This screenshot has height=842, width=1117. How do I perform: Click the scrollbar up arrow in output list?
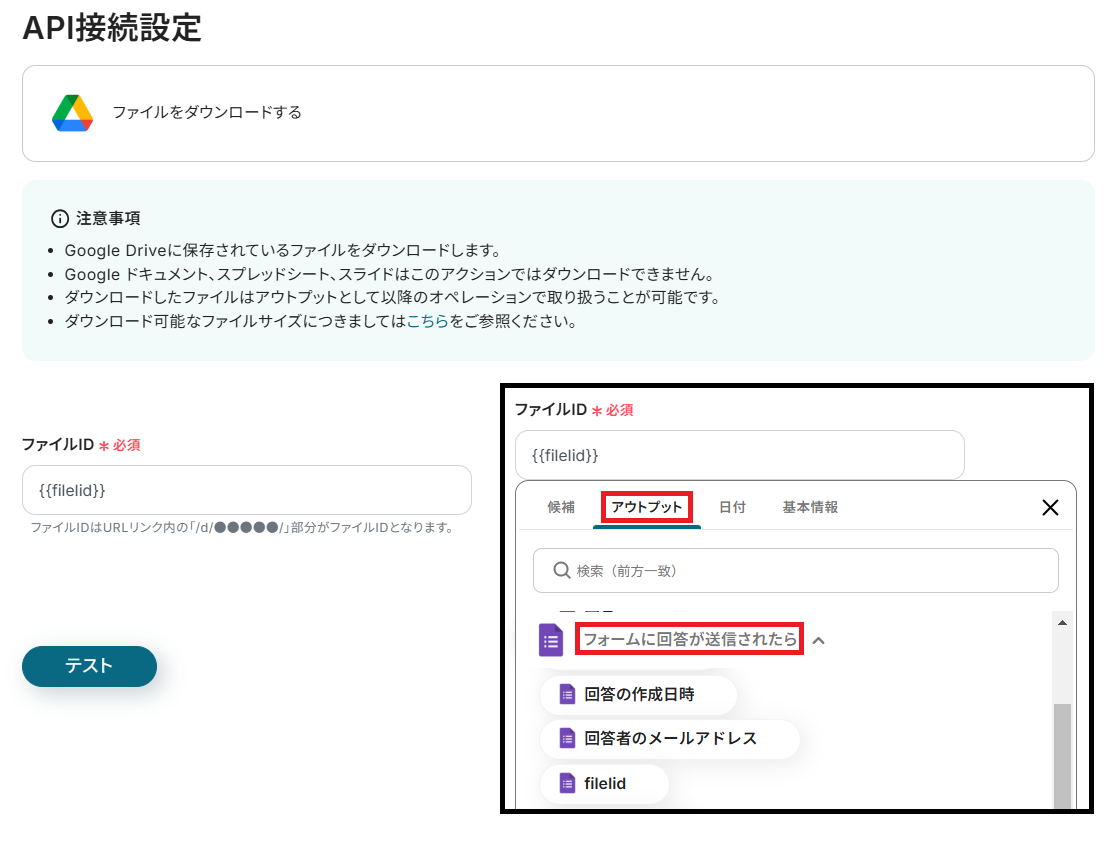click(1062, 623)
